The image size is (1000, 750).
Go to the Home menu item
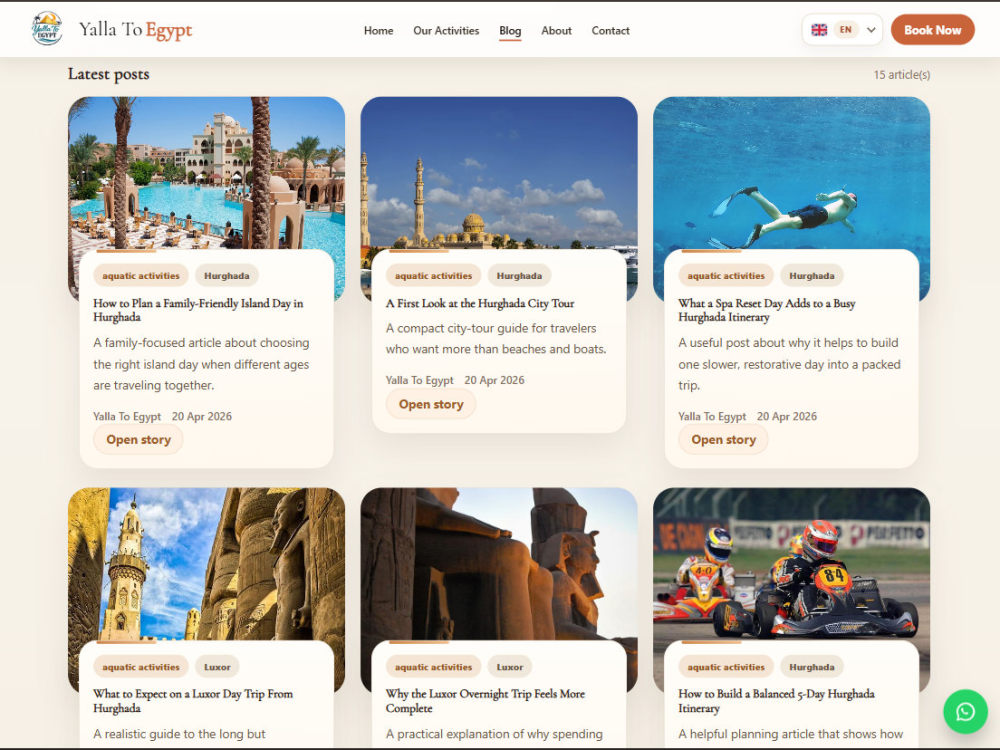pos(378,31)
